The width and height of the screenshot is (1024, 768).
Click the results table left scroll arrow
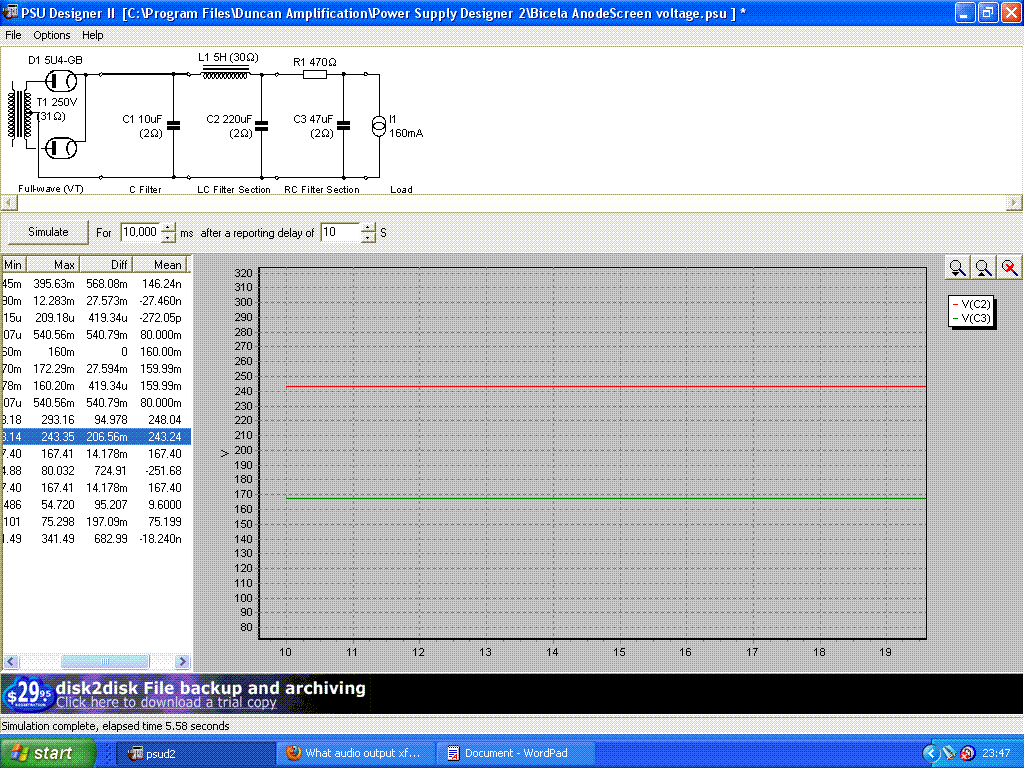tap(10, 662)
